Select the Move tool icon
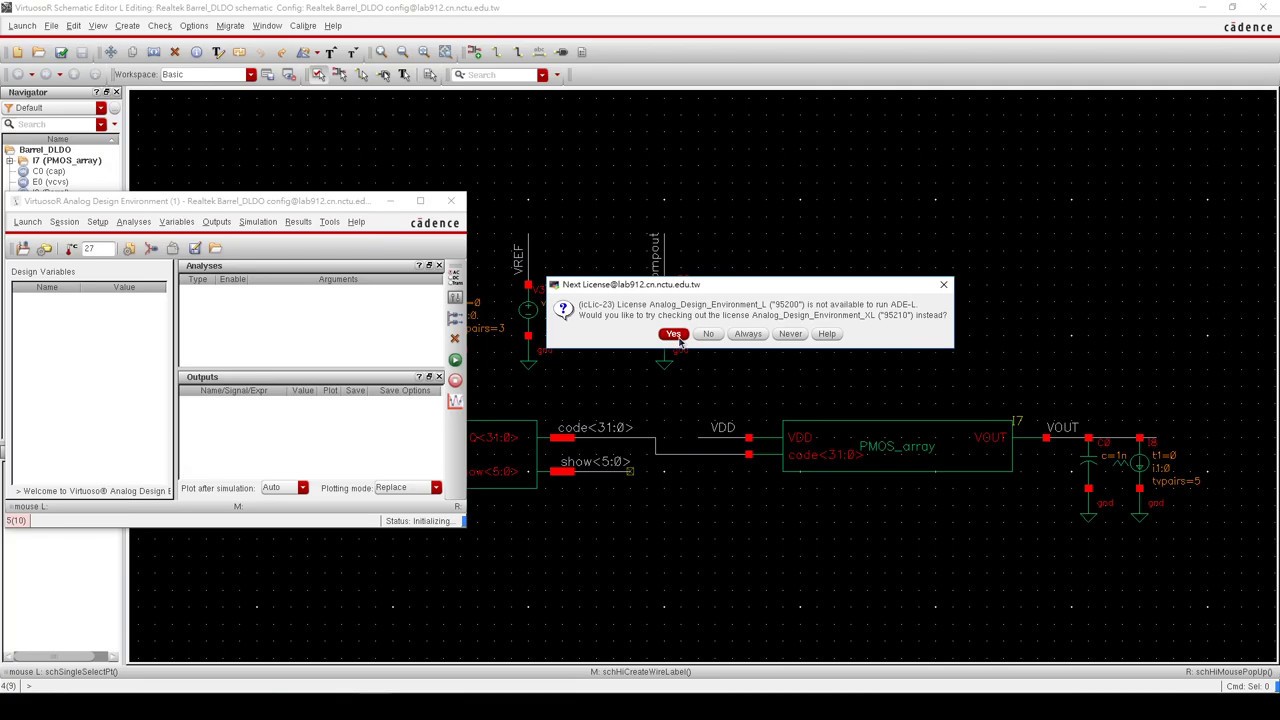This screenshot has width=1280, height=720. 110,52
